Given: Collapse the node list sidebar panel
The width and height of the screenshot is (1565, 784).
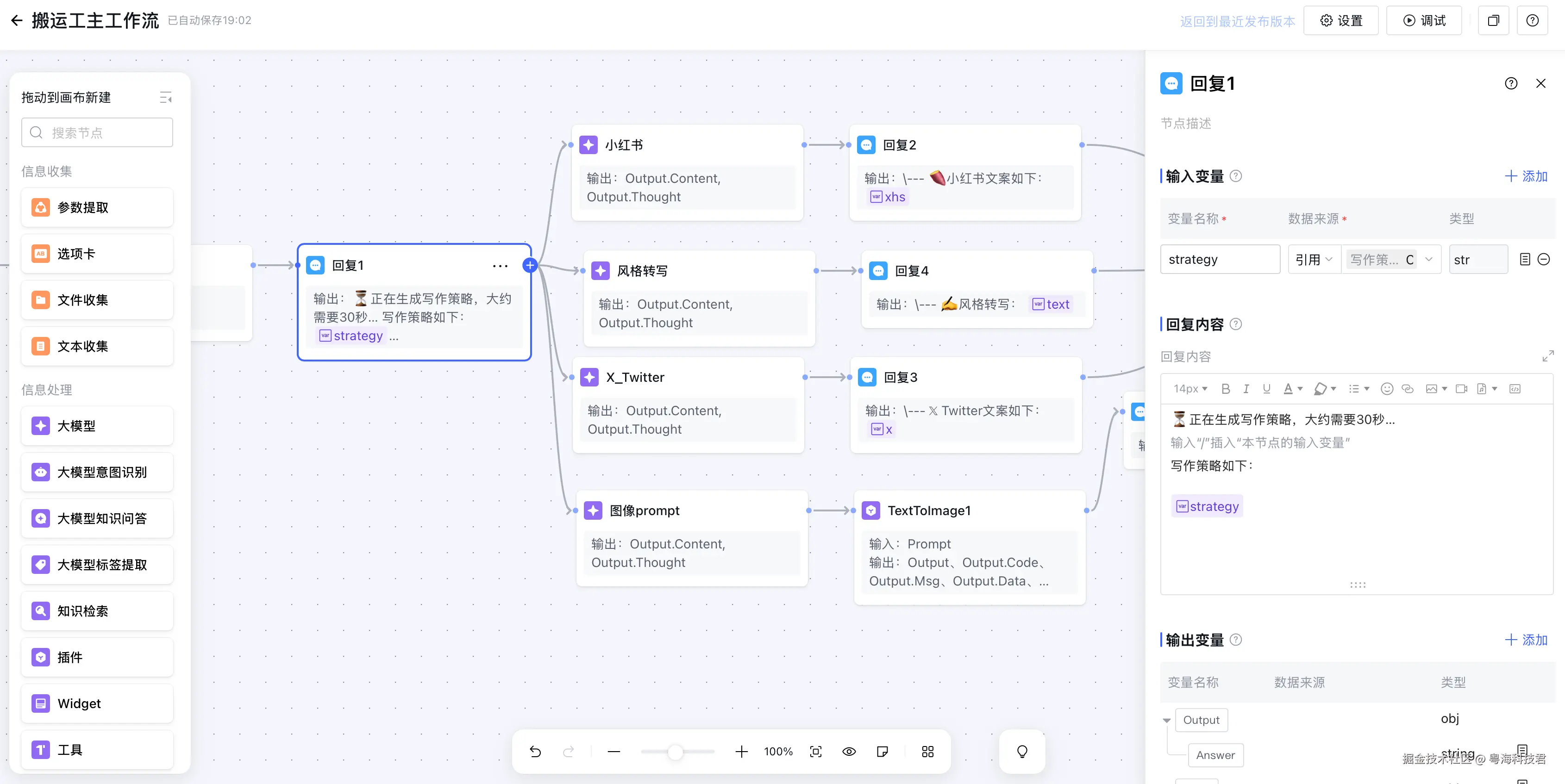Looking at the screenshot, I should tap(165, 98).
